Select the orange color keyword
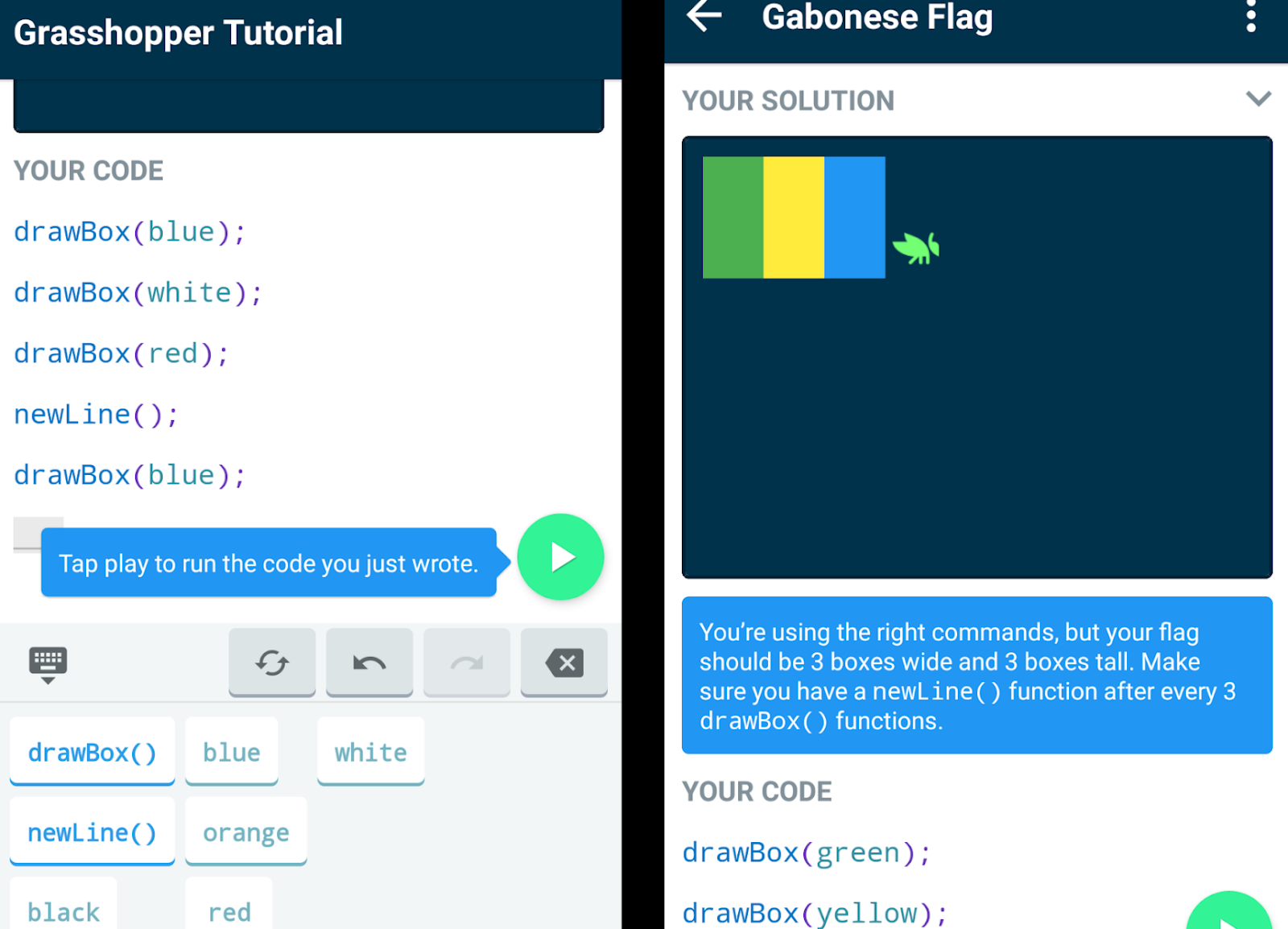Viewport: 1288px width, 929px height. [x=246, y=832]
